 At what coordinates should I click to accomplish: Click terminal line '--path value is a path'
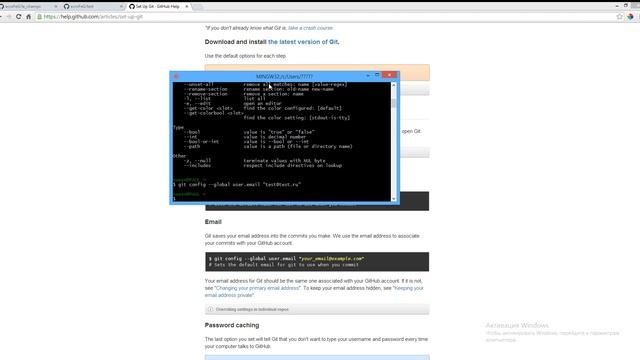click(x=268, y=147)
